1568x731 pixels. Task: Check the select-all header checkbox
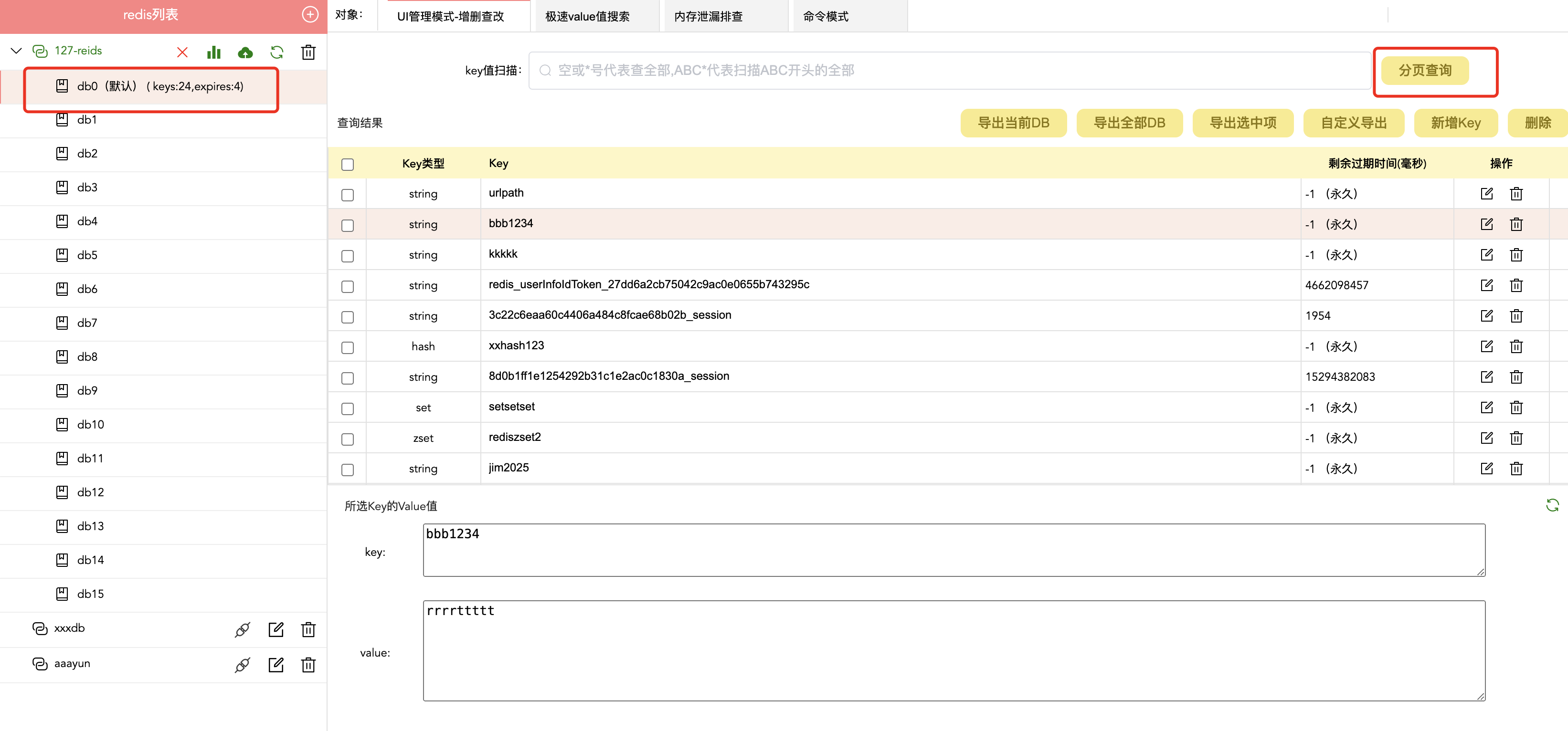348,164
